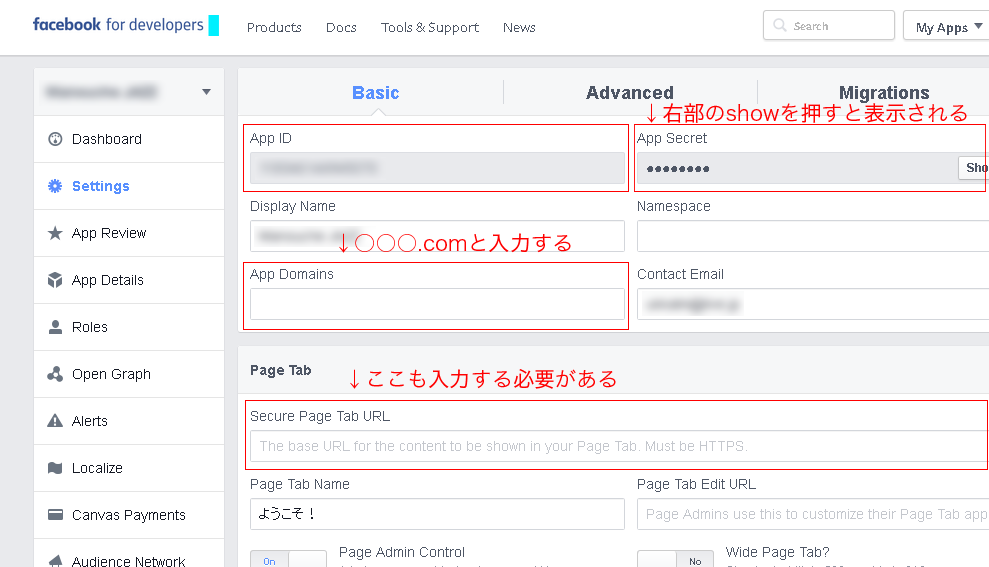Open Alerts in the sidebar
989x567 pixels.
click(x=129, y=421)
